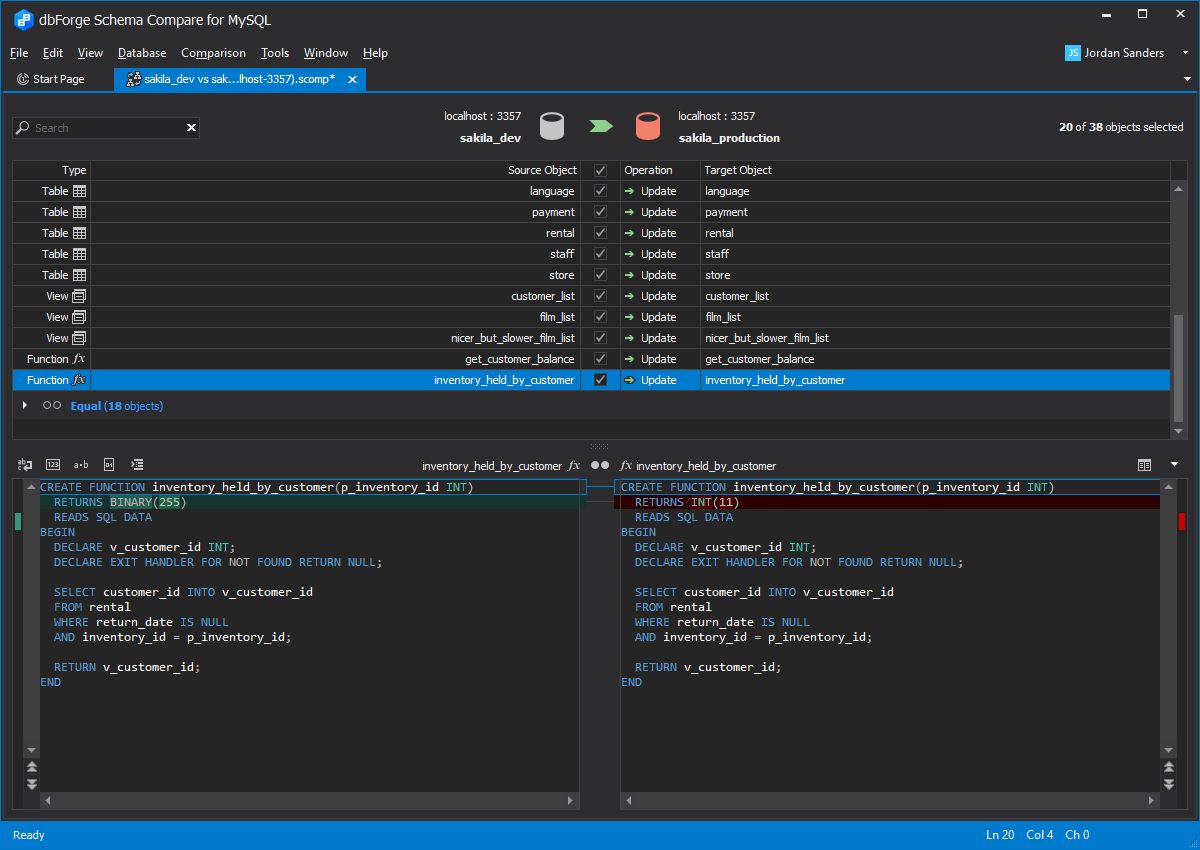1200x850 pixels.
Task: Click the ignore case icon in diff toolbar
Action: [x=25, y=464]
